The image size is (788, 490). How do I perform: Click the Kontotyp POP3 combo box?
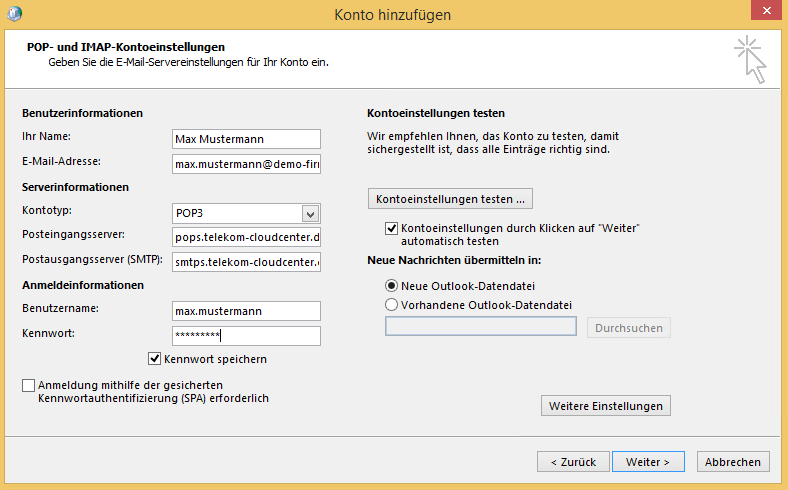[236, 213]
